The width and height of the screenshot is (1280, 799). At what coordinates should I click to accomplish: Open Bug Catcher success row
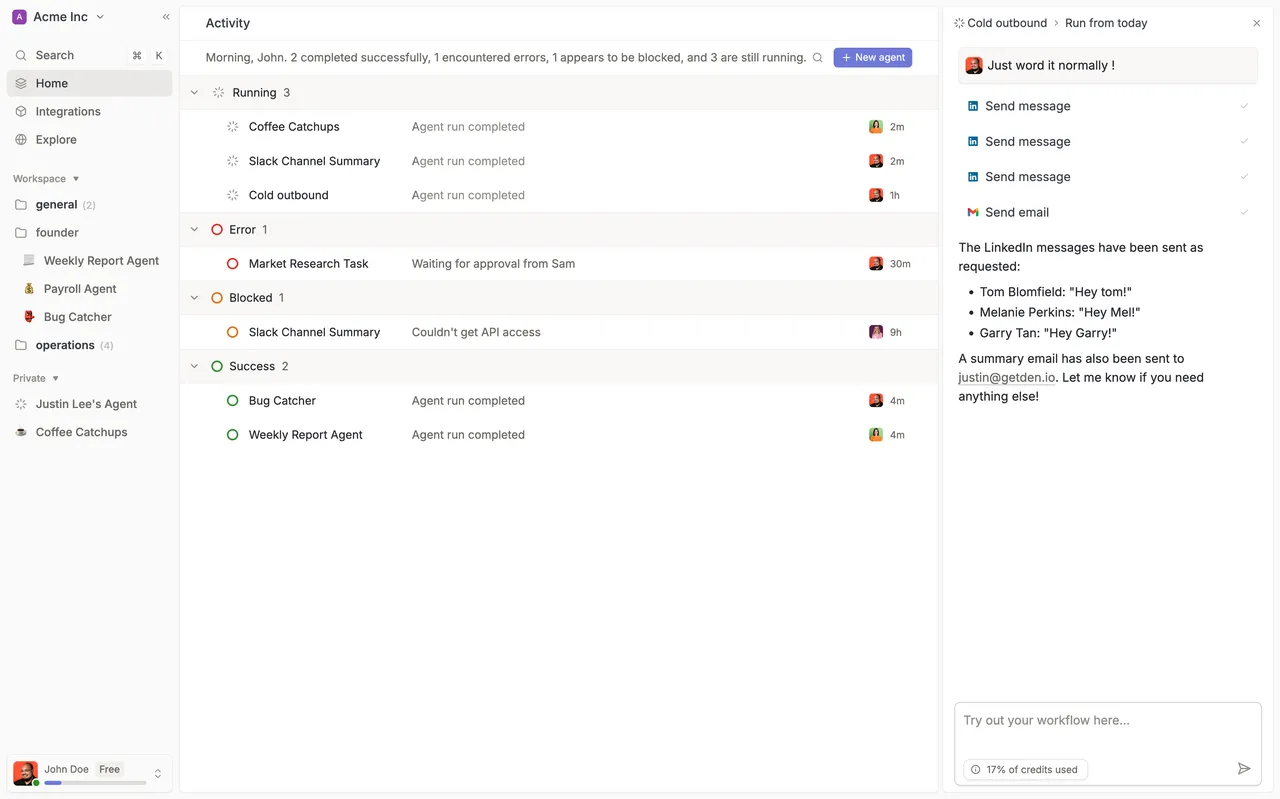[559, 400]
